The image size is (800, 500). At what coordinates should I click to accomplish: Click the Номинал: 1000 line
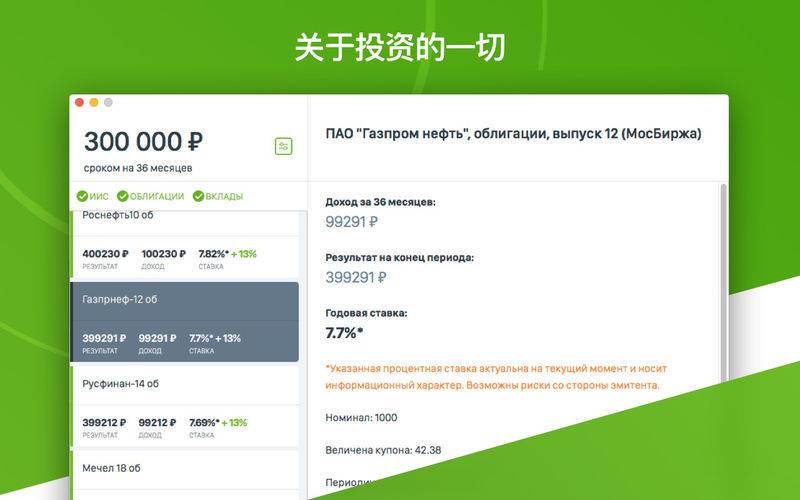coord(361,418)
